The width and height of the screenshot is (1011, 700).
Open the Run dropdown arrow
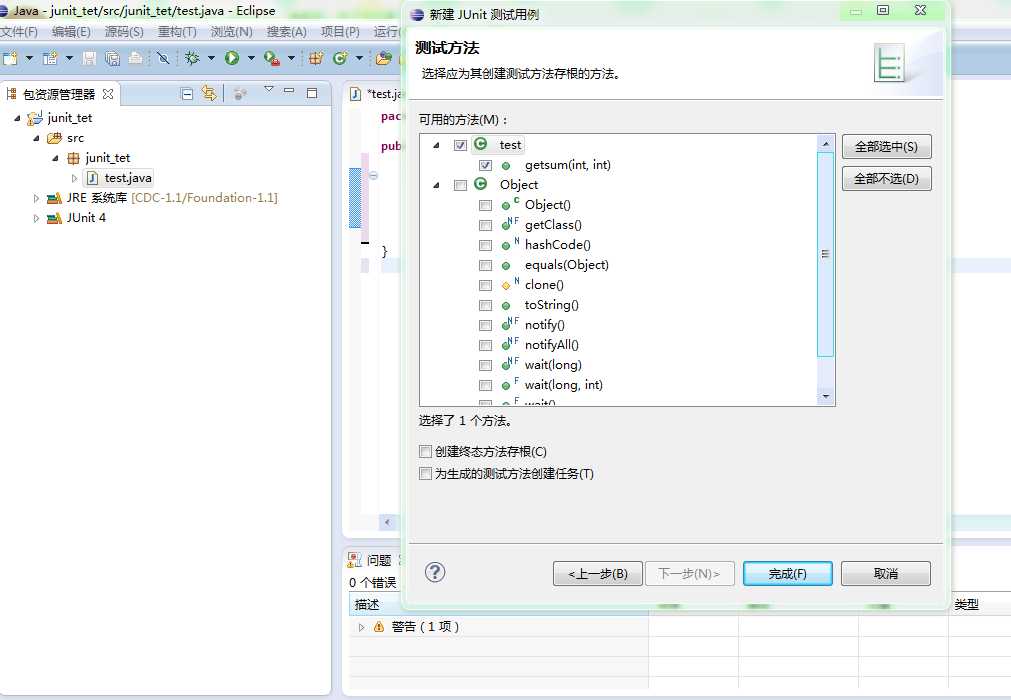251,59
